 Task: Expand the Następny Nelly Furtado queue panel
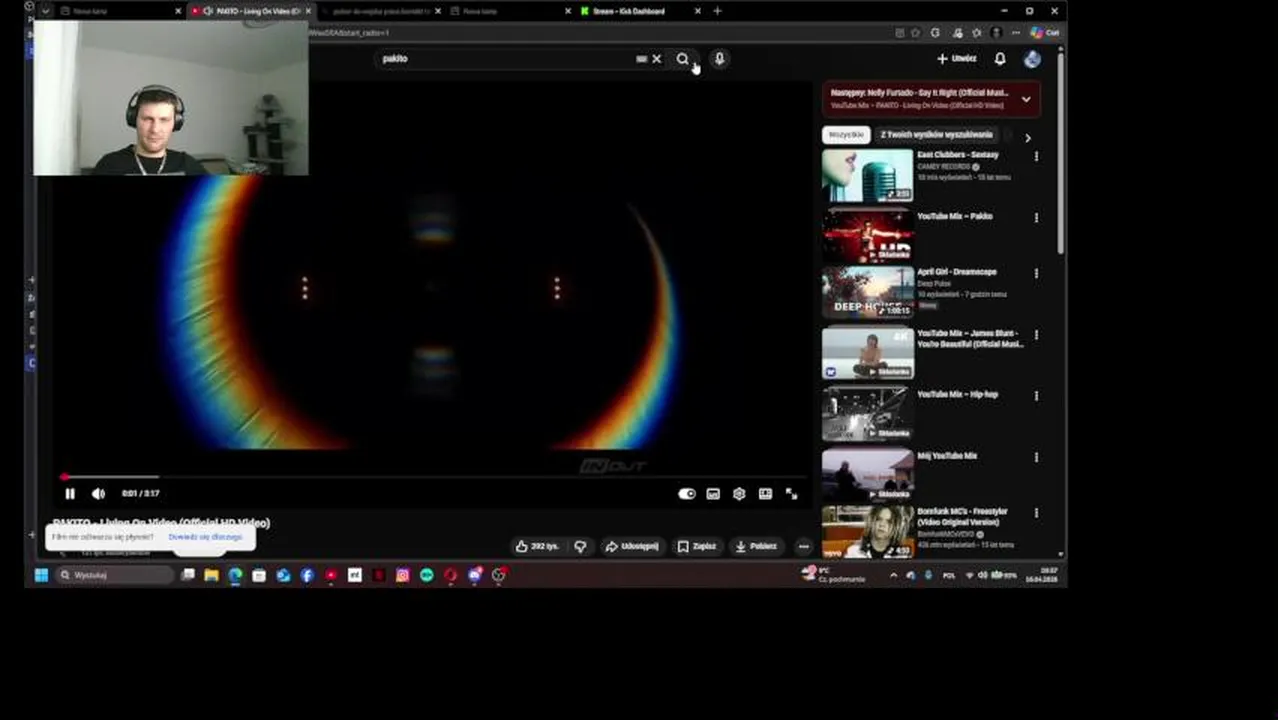[x=1026, y=99]
